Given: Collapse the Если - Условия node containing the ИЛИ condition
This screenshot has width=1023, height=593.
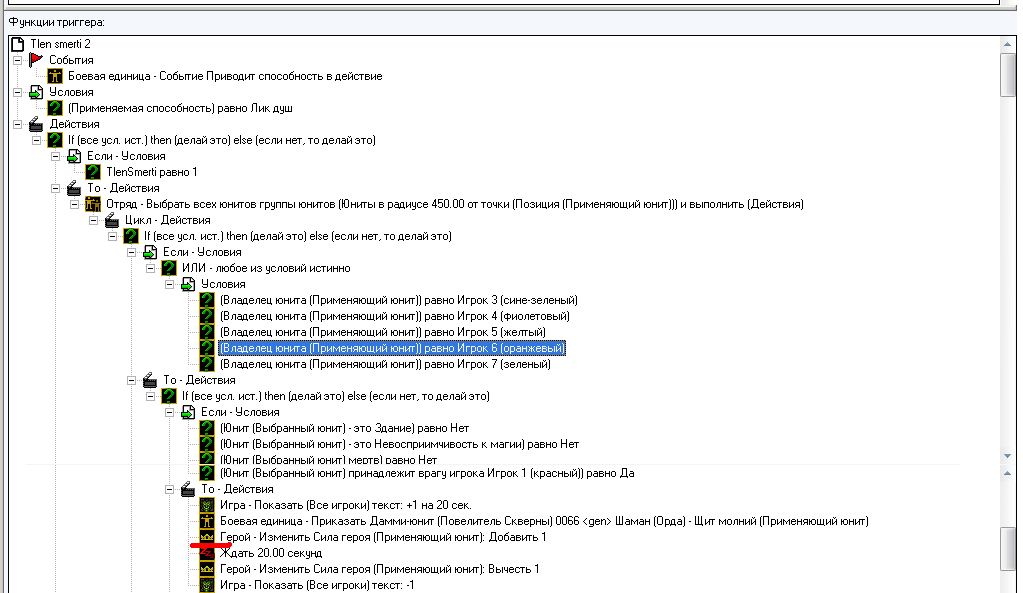Looking at the screenshot, I should 131,252.
